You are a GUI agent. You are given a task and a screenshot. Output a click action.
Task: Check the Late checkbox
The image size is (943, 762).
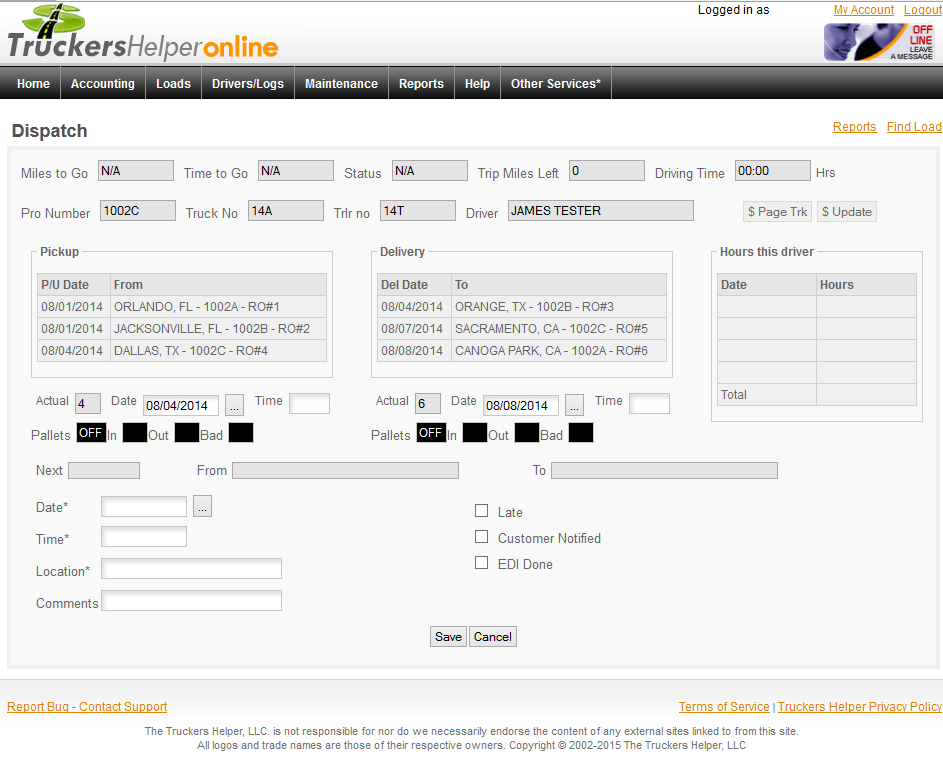pyautogui.click(x=482, y=511)
